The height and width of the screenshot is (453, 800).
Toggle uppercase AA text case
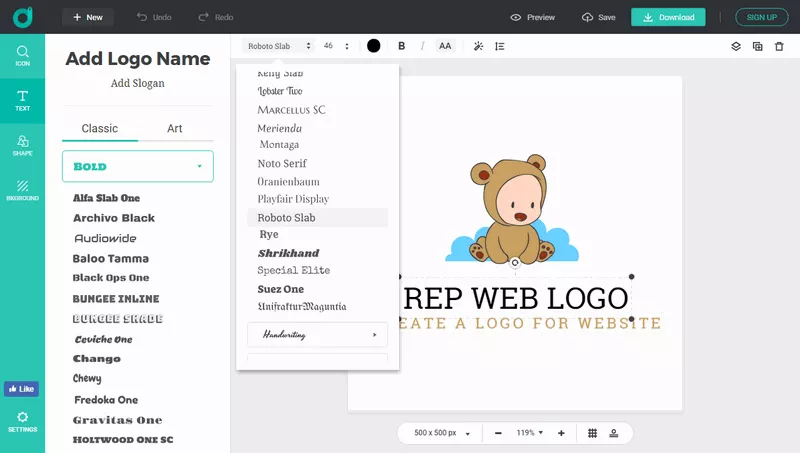tap(445, 46)
